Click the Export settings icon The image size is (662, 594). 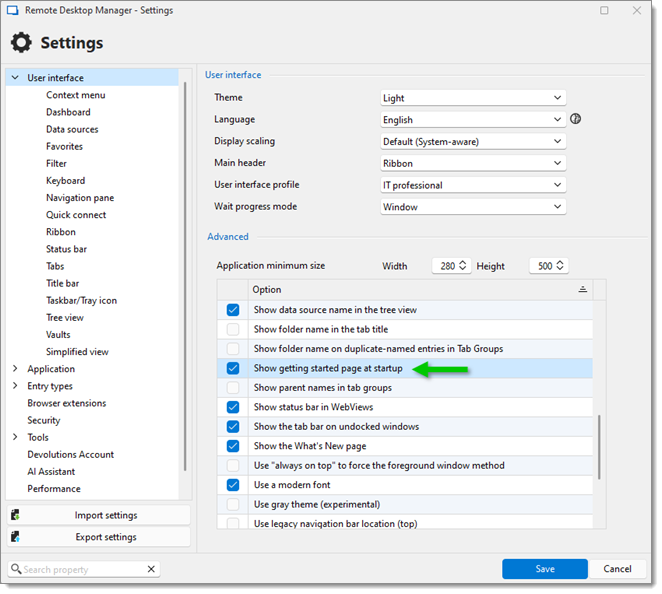coord(16,537)
